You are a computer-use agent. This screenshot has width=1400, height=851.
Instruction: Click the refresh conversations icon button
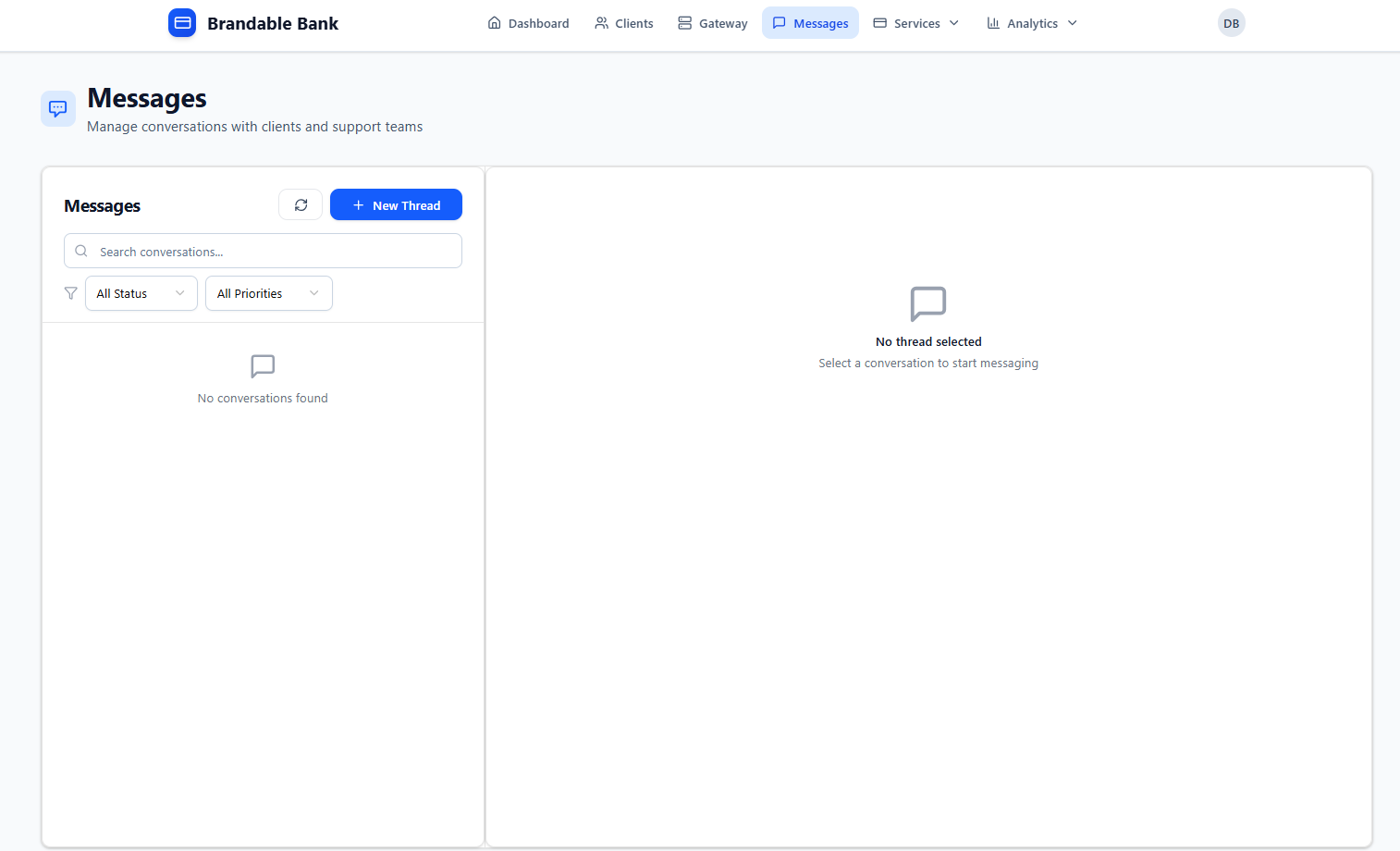(301, 205)
